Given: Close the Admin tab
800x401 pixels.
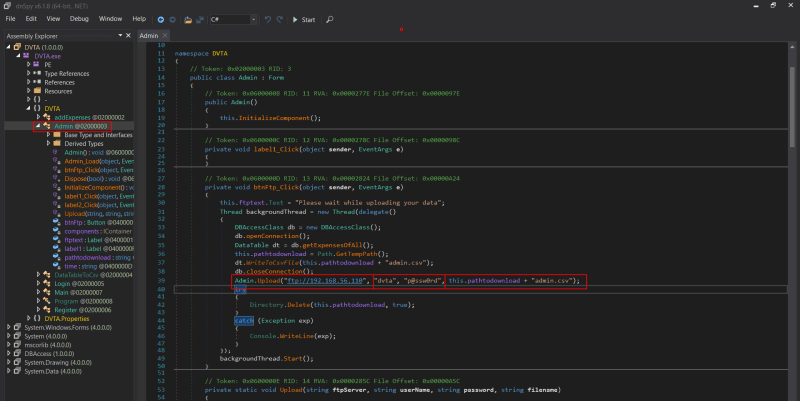Looking at the screenshot, I should pos(165,36).
